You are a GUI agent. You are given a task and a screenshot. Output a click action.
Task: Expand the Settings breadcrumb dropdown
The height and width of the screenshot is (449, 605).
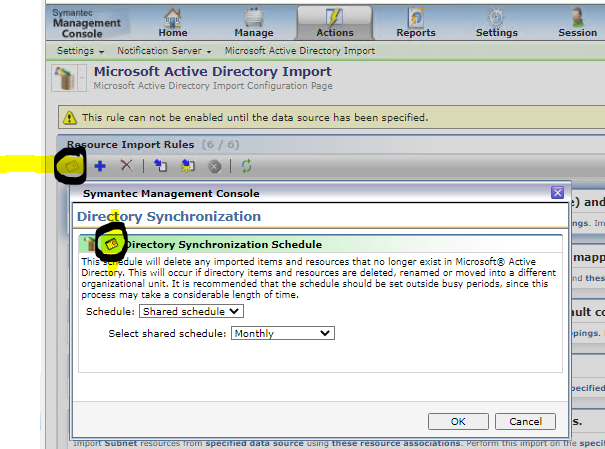(80, 51)
